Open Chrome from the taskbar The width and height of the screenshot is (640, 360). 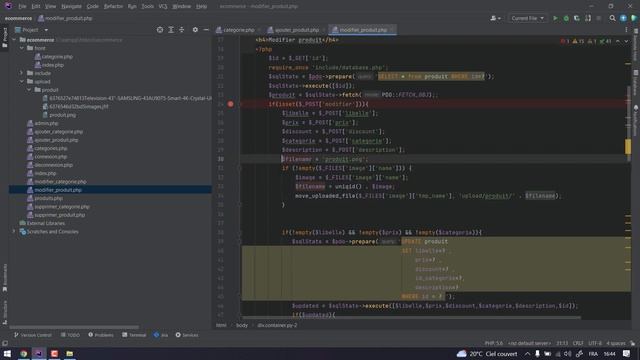[23, 353]
